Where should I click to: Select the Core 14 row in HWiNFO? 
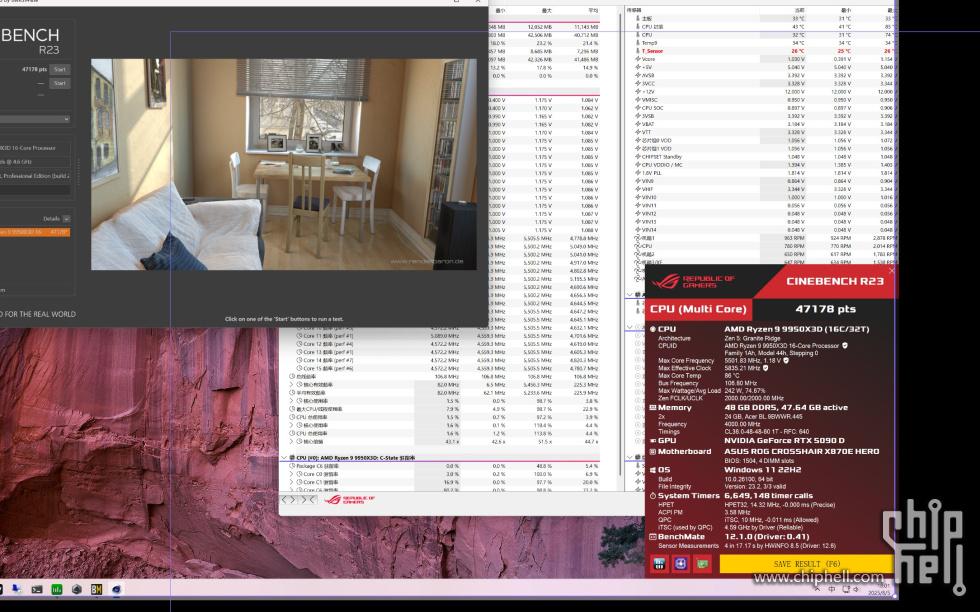pos(442,361)
